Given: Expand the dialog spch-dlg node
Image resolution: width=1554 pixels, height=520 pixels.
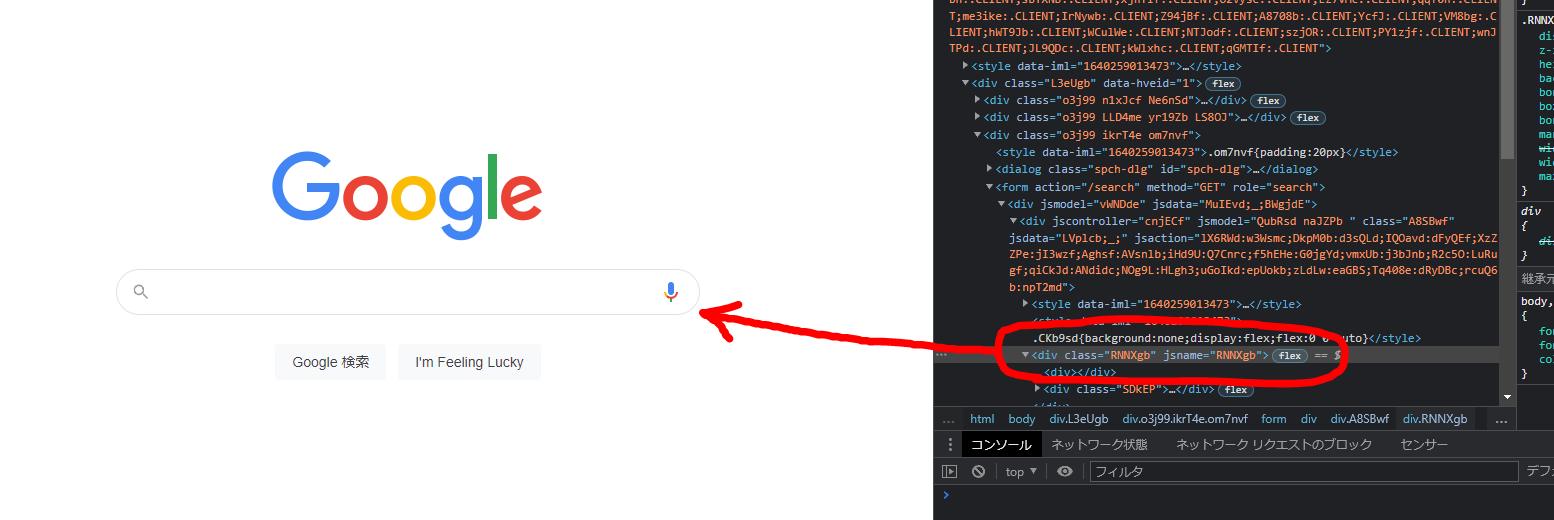Looking at the screenshot, I should (x=990, y=169).
